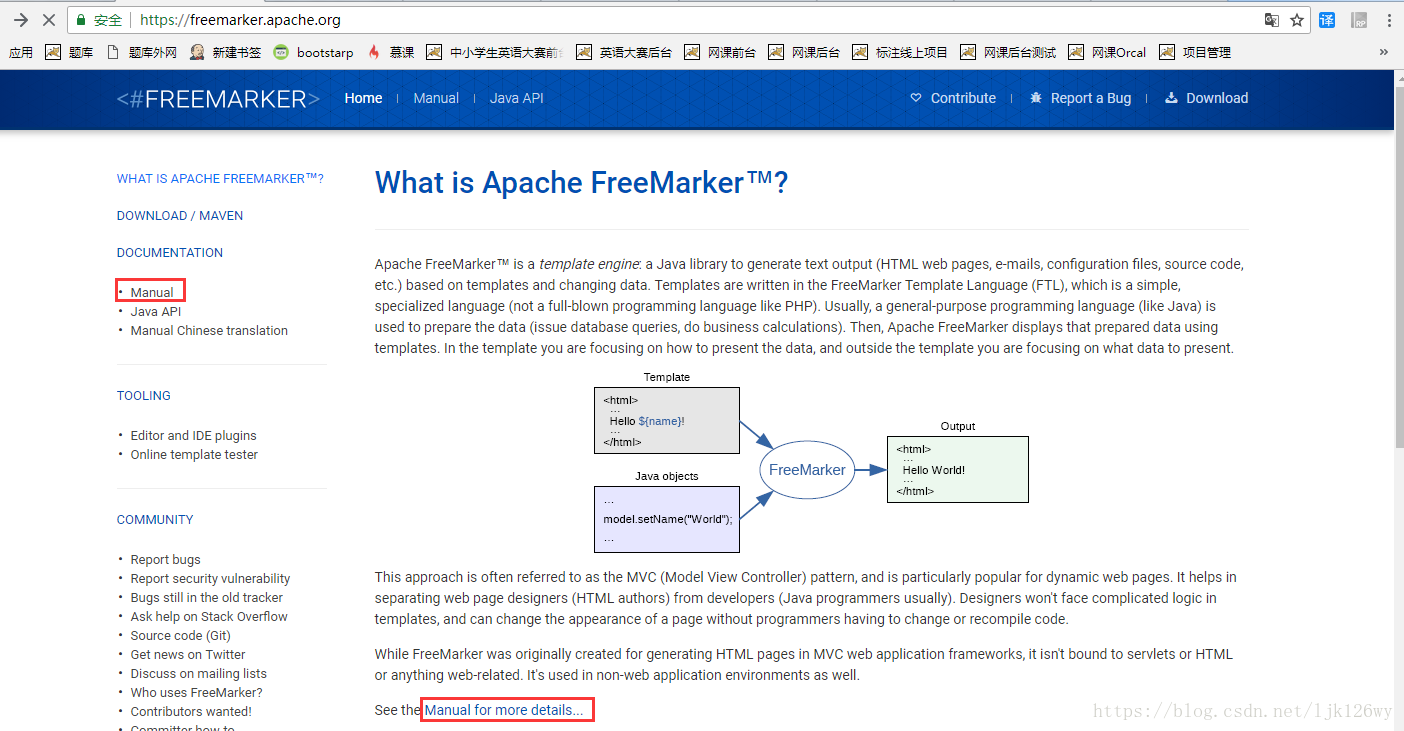
Task: Open Manual Chinese translation link
Action: pos(209,331)
